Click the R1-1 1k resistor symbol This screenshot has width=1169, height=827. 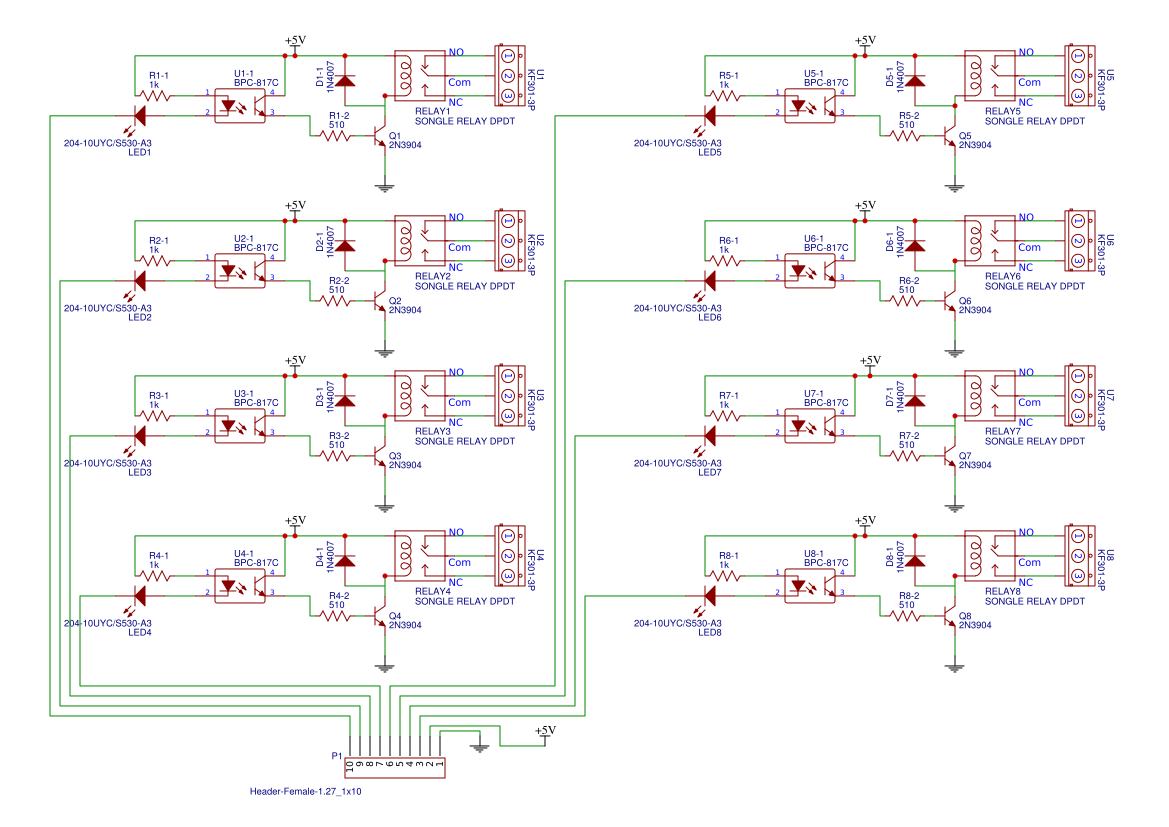tap(155, 95)
